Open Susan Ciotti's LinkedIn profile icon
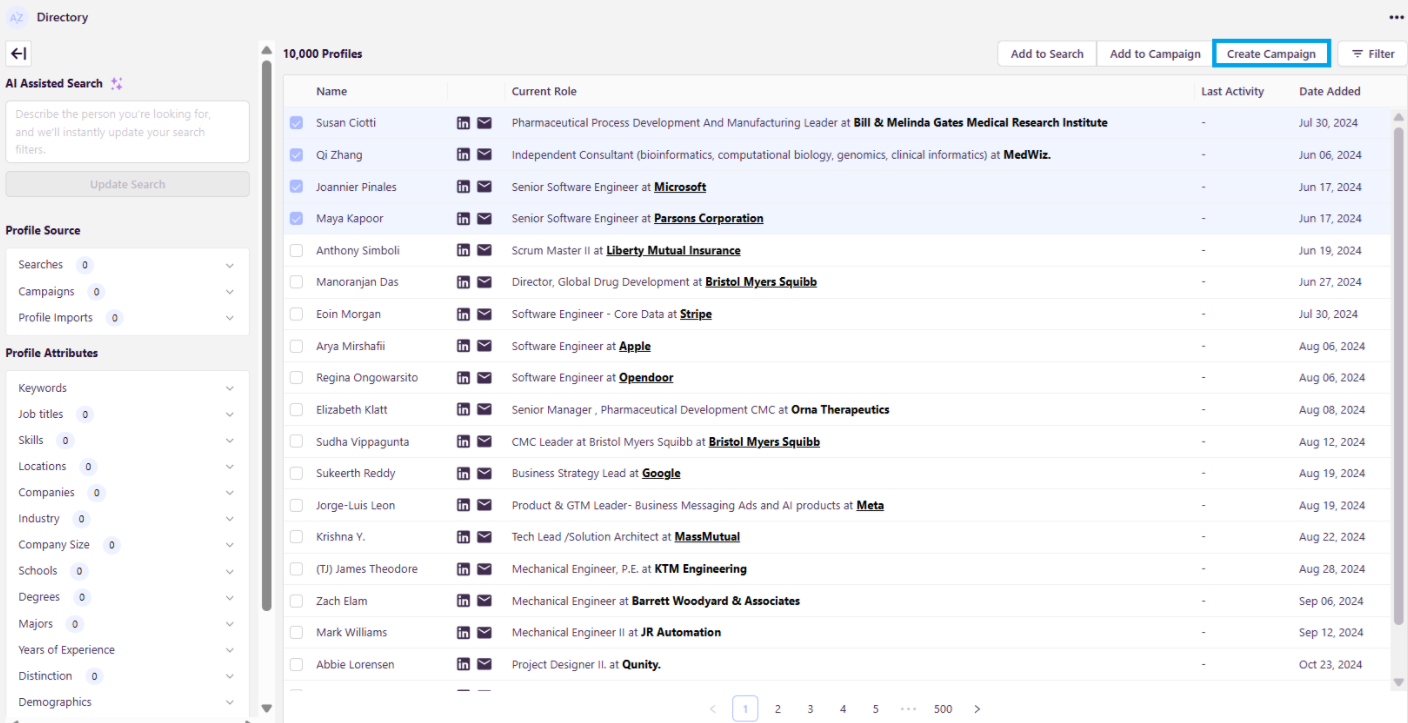This screenshot has width=1408, height=723. (463, 123)
